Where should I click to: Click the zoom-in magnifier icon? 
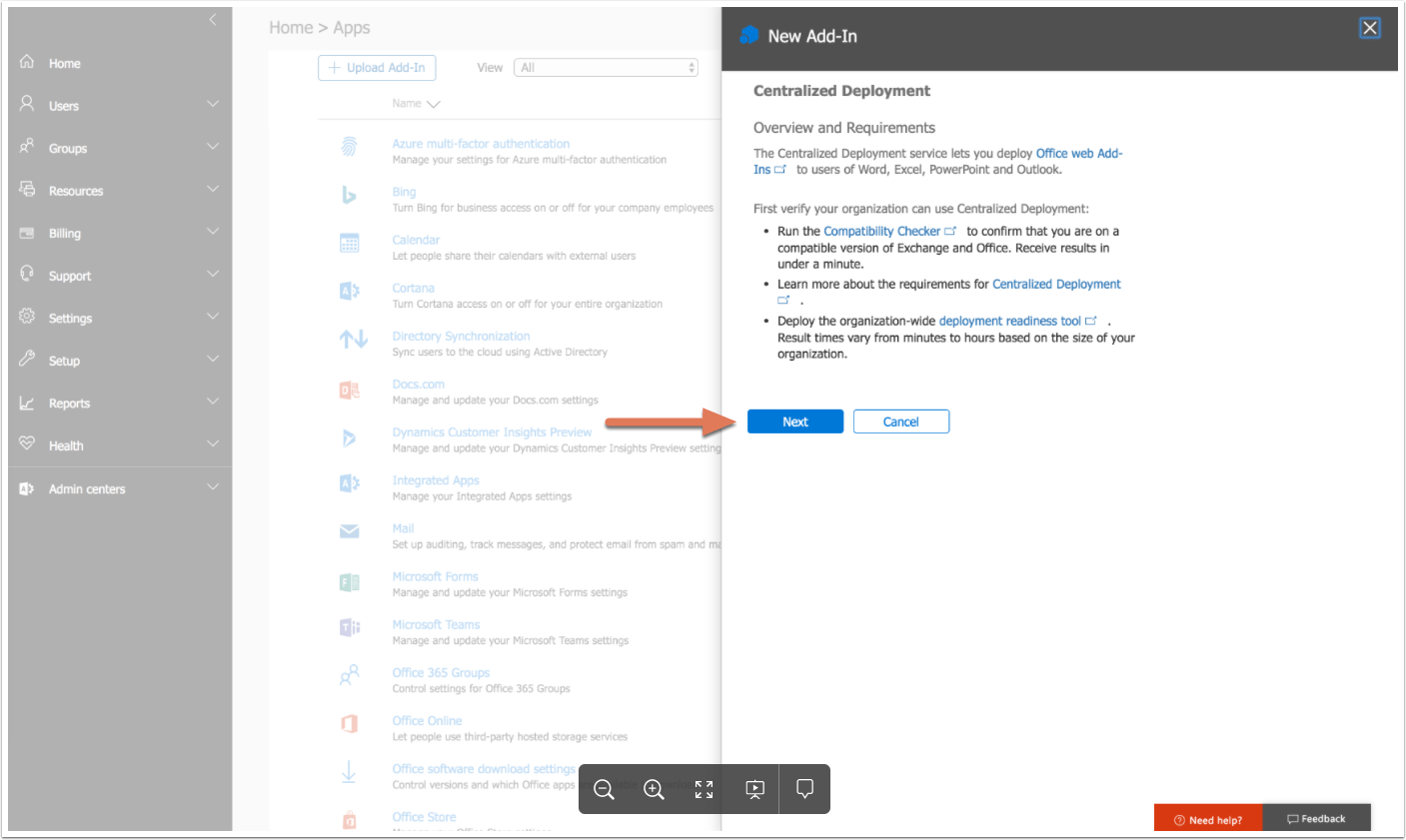point(654,789)
